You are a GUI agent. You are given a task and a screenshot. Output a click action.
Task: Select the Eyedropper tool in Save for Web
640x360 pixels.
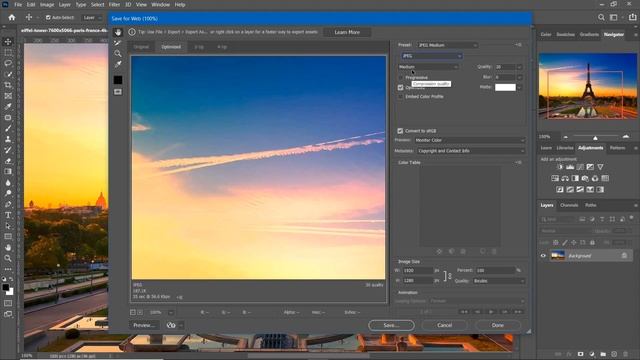(118, 64)
